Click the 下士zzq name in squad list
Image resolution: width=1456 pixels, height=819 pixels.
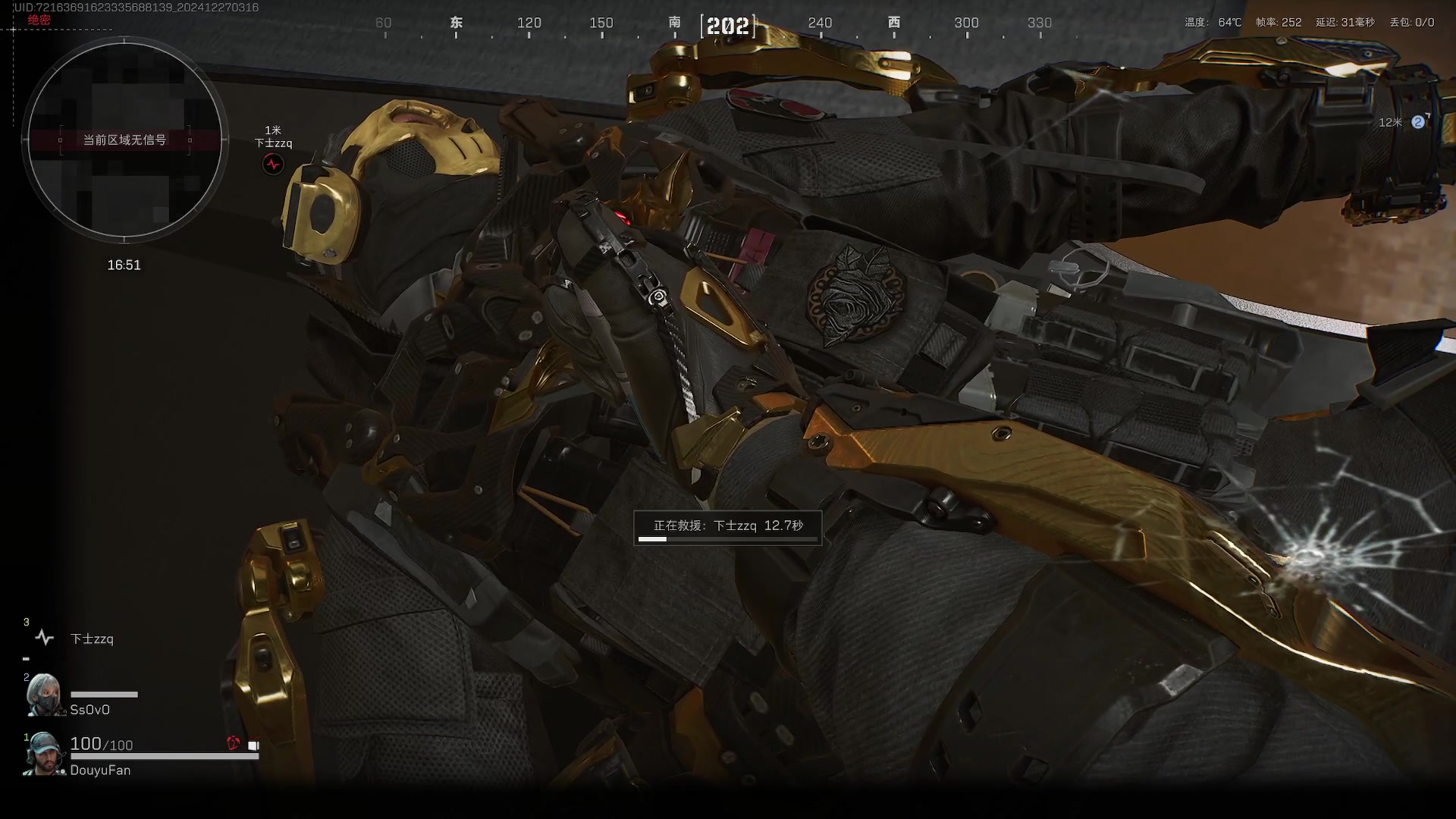point(92,639)
